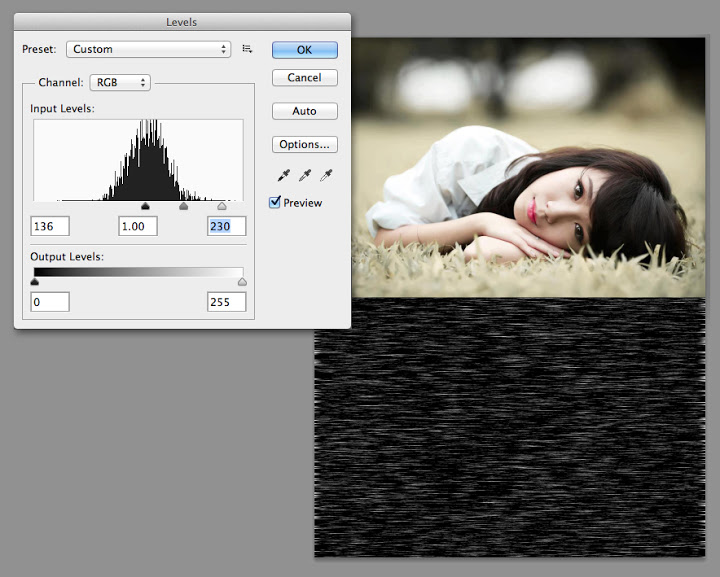
Task: Expand the Channel RGB dropdown
Action: (120, 83)
